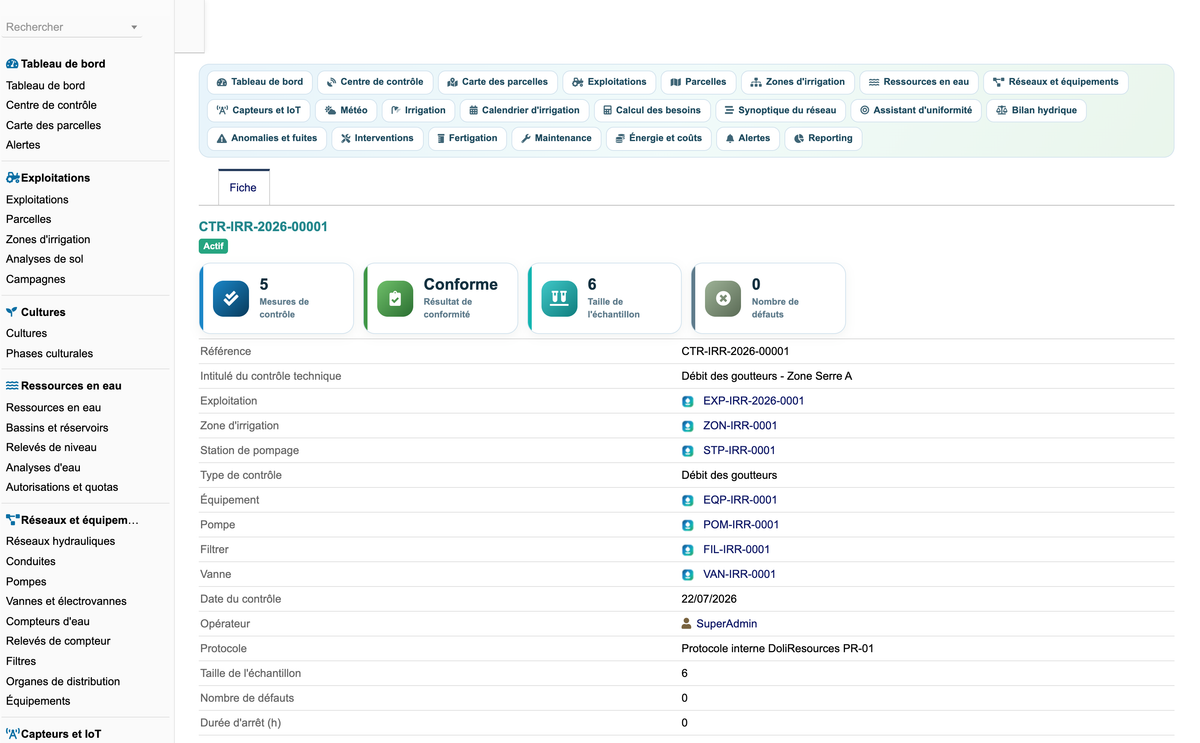Open Relevés de niveau in sidebar

tap(51, 447)
